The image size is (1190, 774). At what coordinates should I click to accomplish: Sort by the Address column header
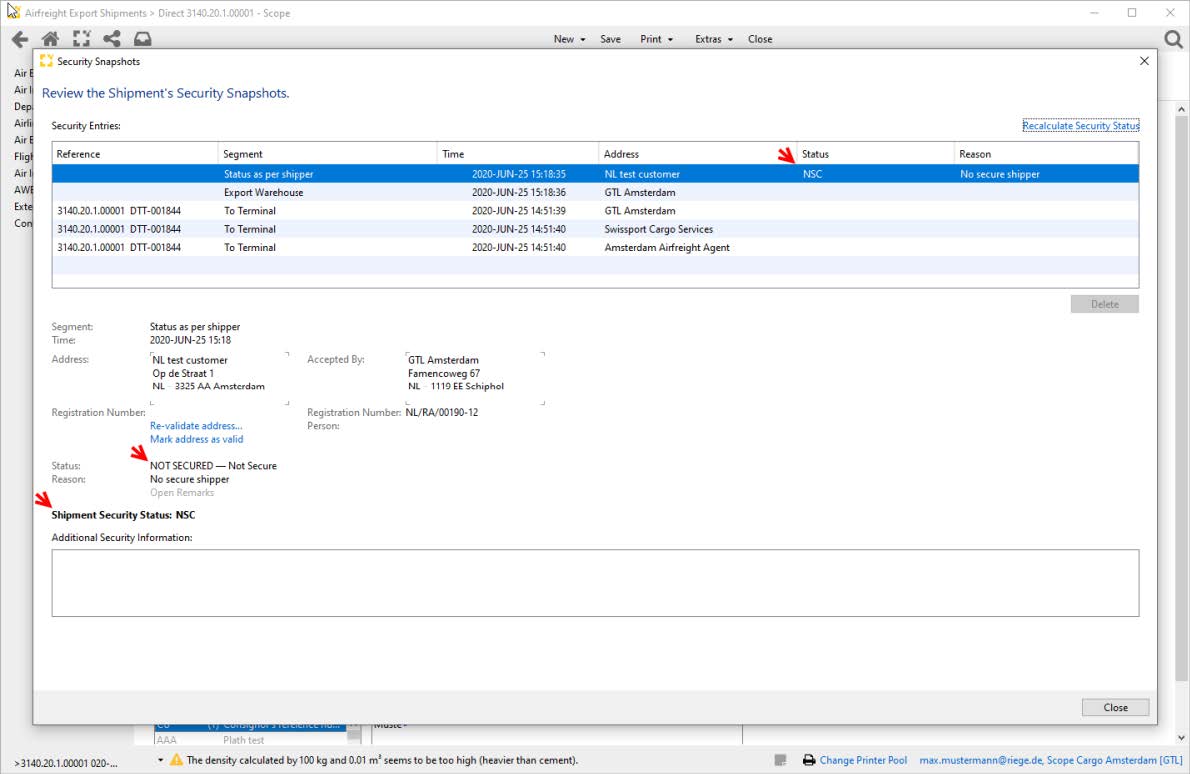click(697, 154)
